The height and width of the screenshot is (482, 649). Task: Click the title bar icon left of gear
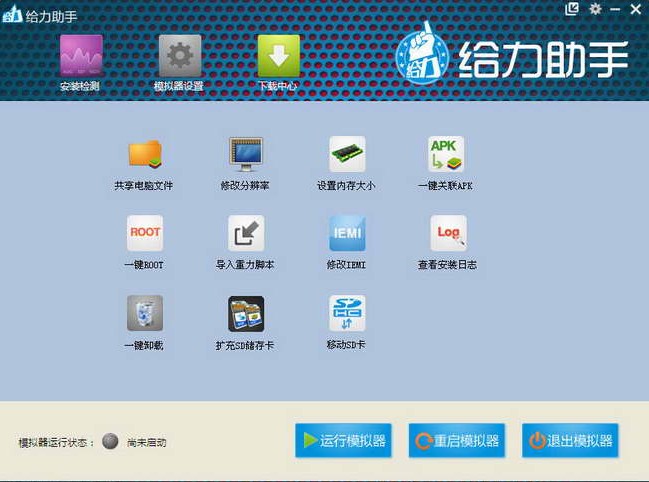click(x=572, y=9)
